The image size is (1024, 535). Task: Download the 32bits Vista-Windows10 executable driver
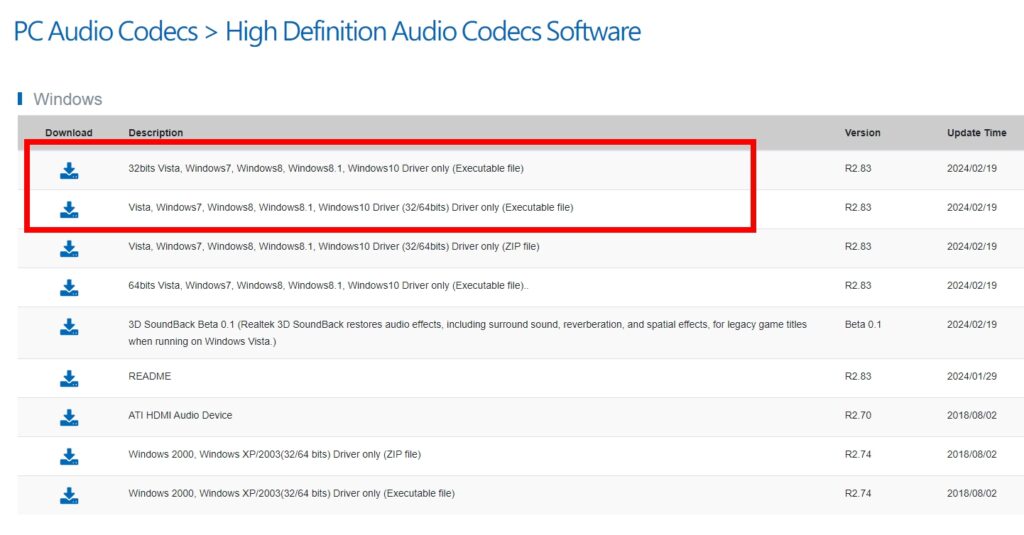pyautogui.click(x=69, y=171)
